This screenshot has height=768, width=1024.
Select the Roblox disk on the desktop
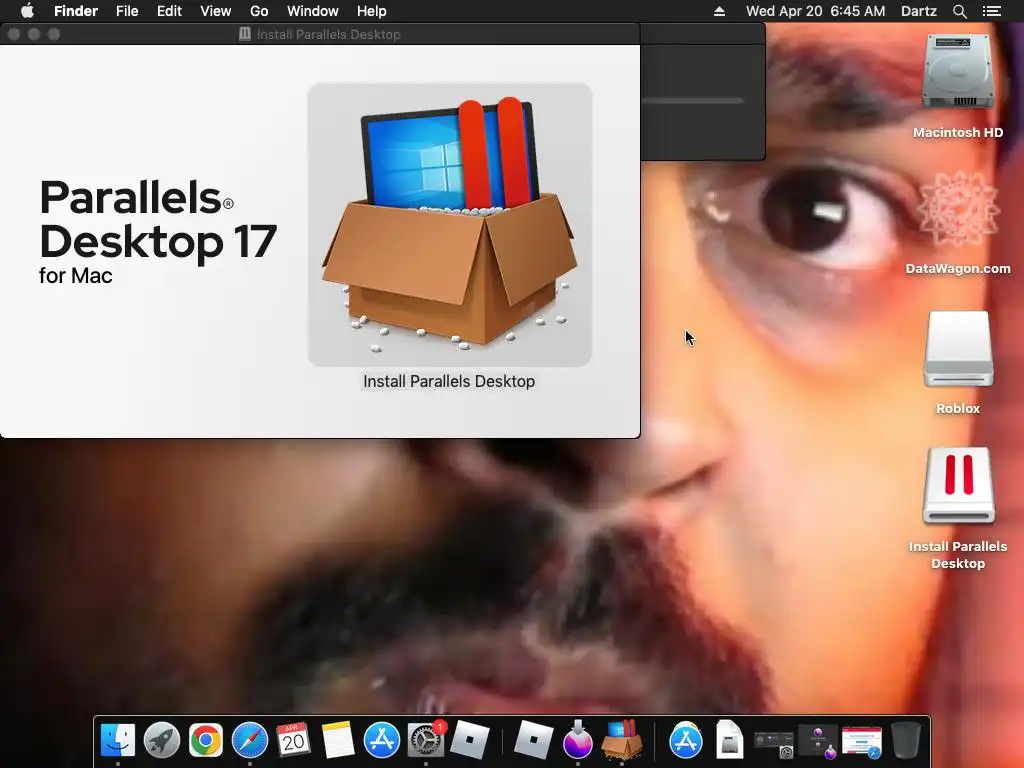tap(958, 349)
